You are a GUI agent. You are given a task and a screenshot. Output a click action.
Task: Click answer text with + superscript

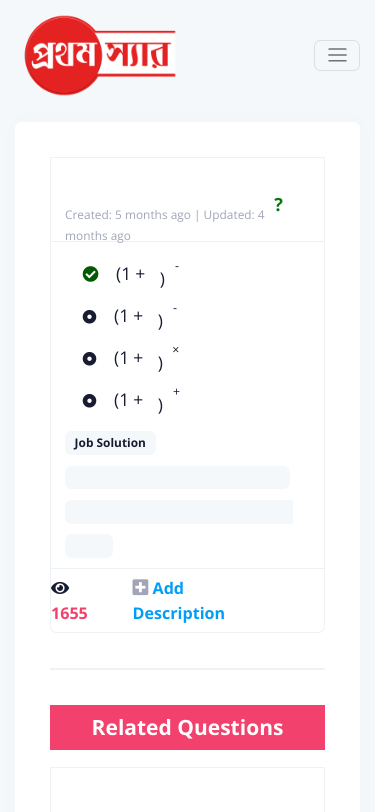click(x=147, y=400)
